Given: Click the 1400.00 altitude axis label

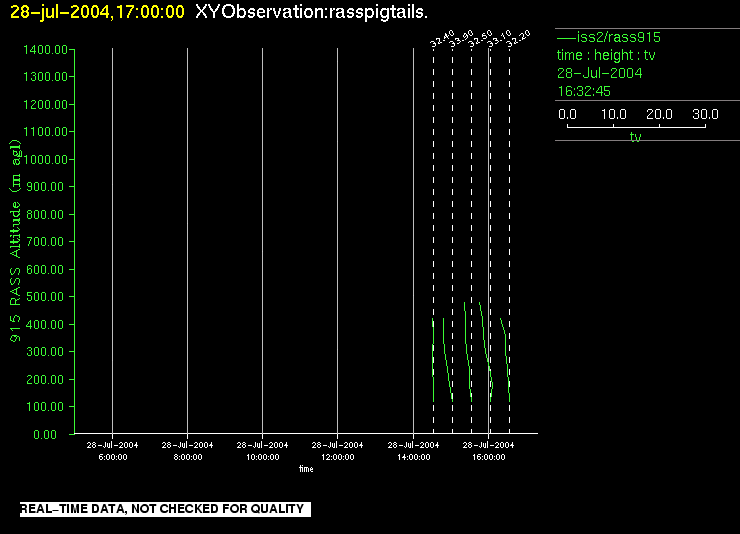Looking at the screenshot, I should click(x=45, y=50).
